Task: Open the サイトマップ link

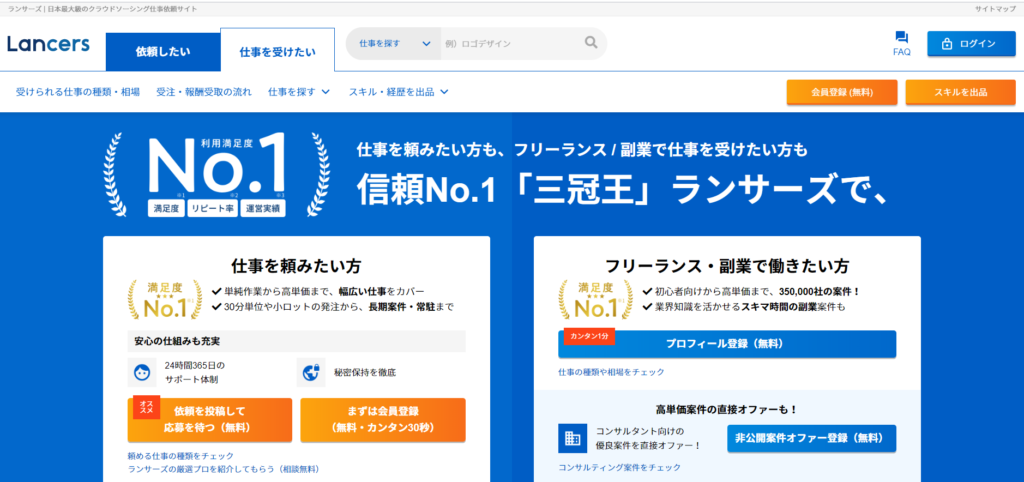Action: pyautogui.click(x=995, y=9)
